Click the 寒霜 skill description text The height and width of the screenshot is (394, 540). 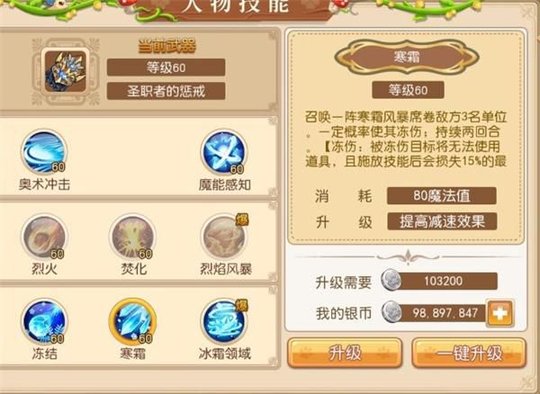(x=406, y=139)
